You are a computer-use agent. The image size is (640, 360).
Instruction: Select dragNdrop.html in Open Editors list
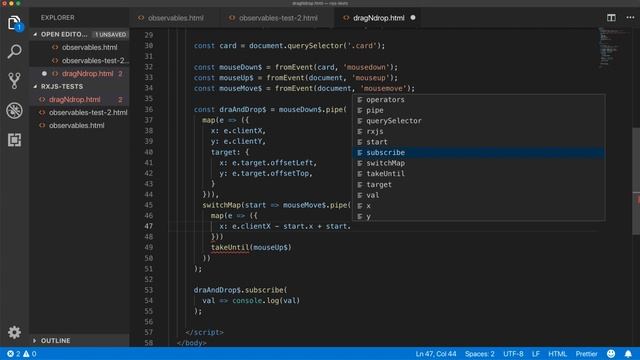coord(80,73)
